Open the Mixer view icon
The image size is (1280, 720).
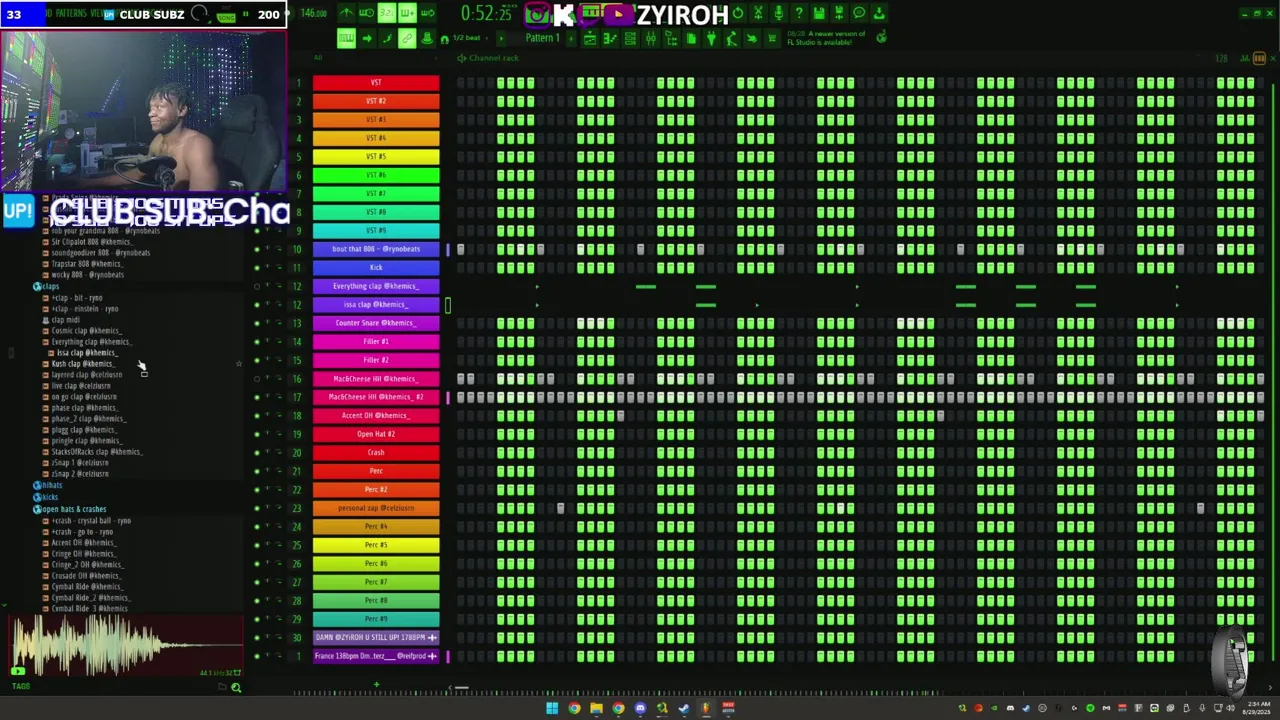651,38
